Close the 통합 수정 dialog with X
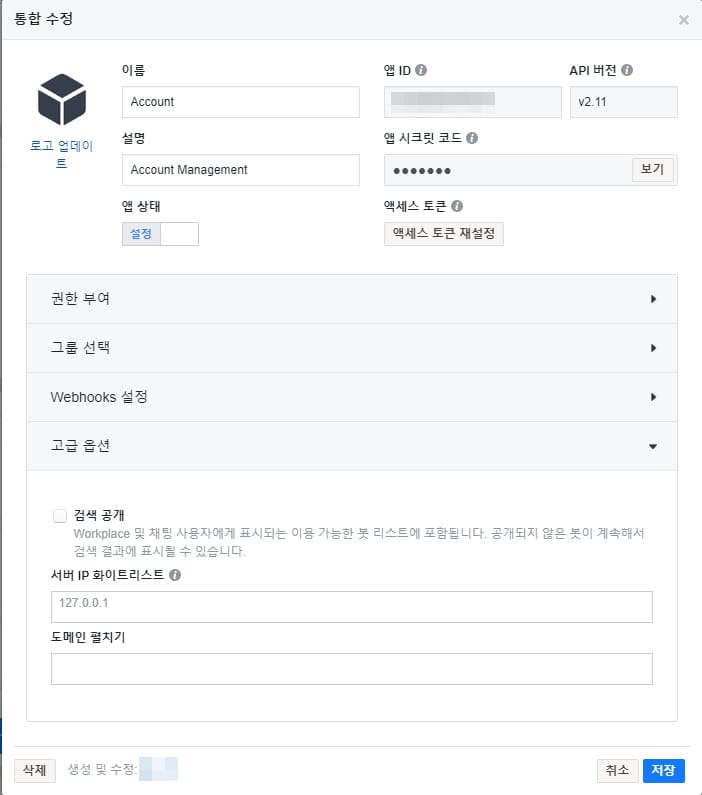The height and width of the screenshot is (795, 702). [684, 20]
